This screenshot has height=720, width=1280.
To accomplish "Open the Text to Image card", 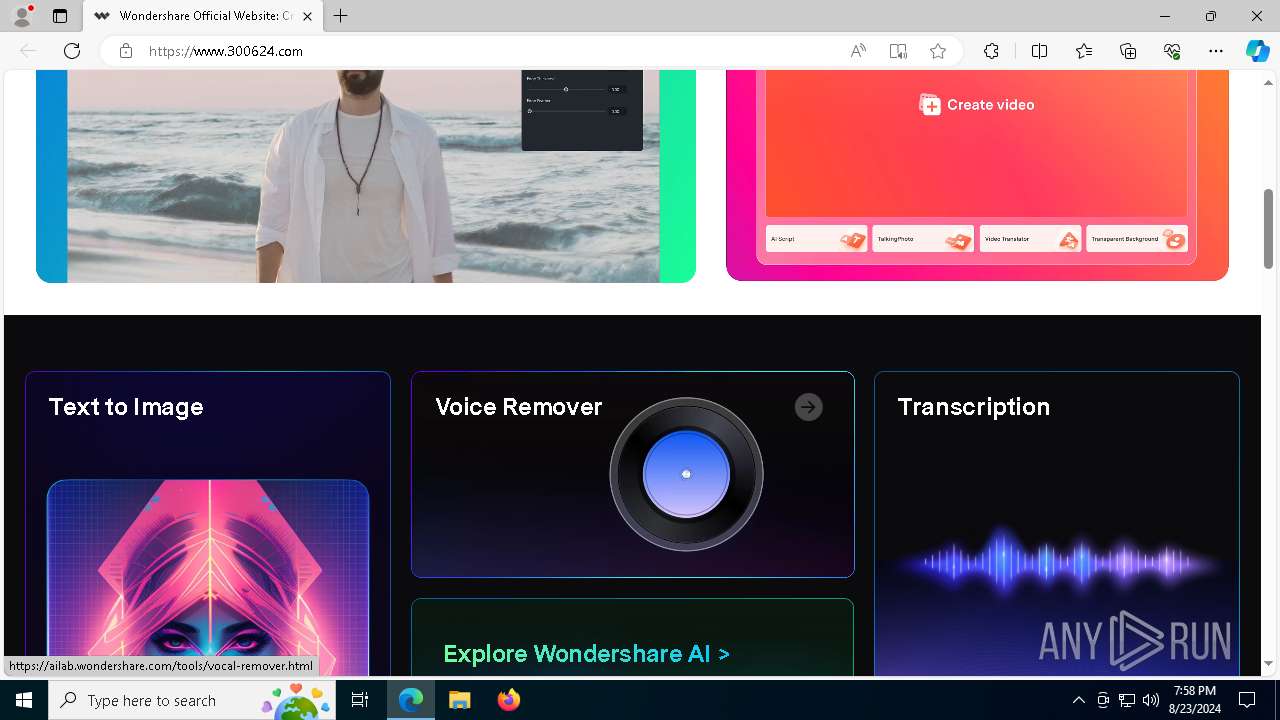I will (208, 524).
